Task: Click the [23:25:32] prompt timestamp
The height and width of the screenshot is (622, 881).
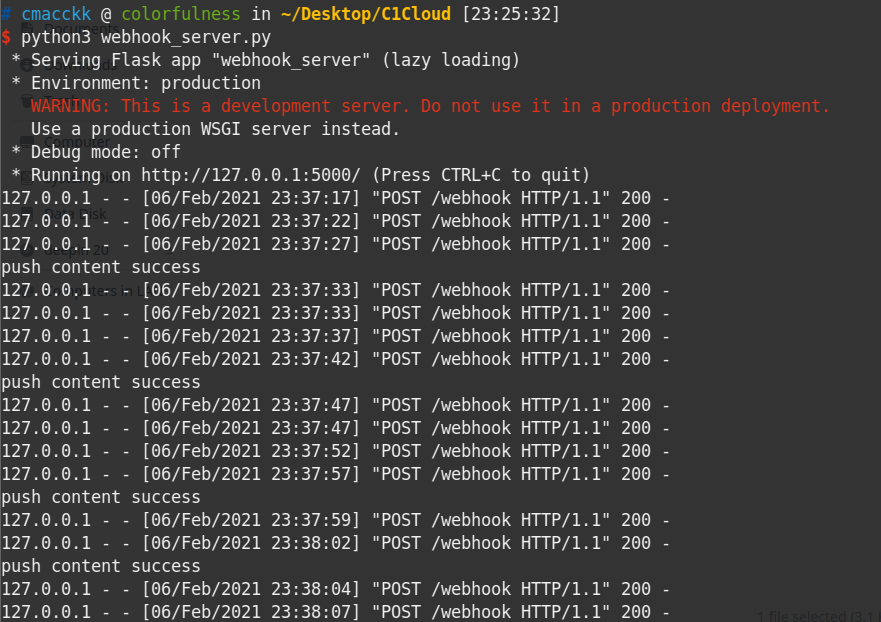Action: pos(511,14)
